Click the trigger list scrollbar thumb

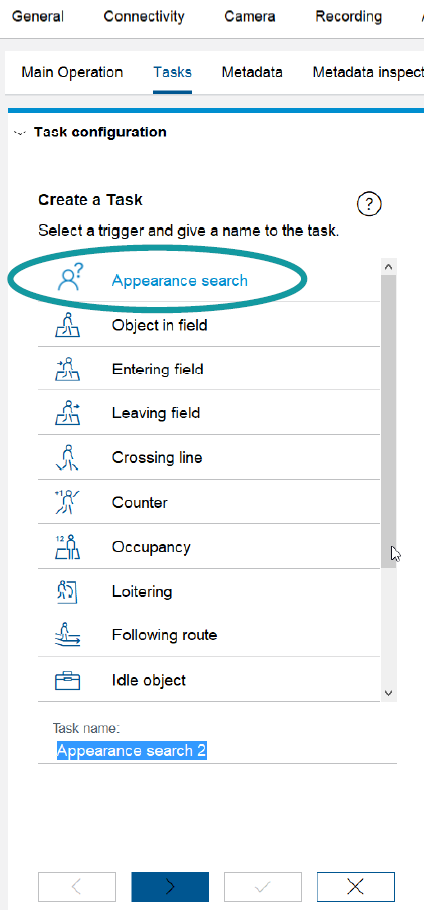pyautogui.click(x=389, y=421)
